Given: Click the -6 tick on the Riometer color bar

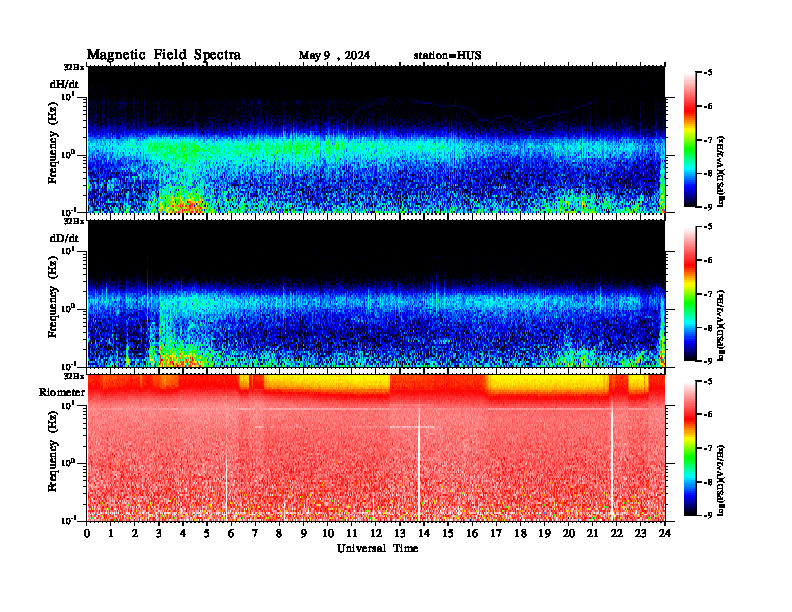Looking at the screenshot, I should coord(708,414).
